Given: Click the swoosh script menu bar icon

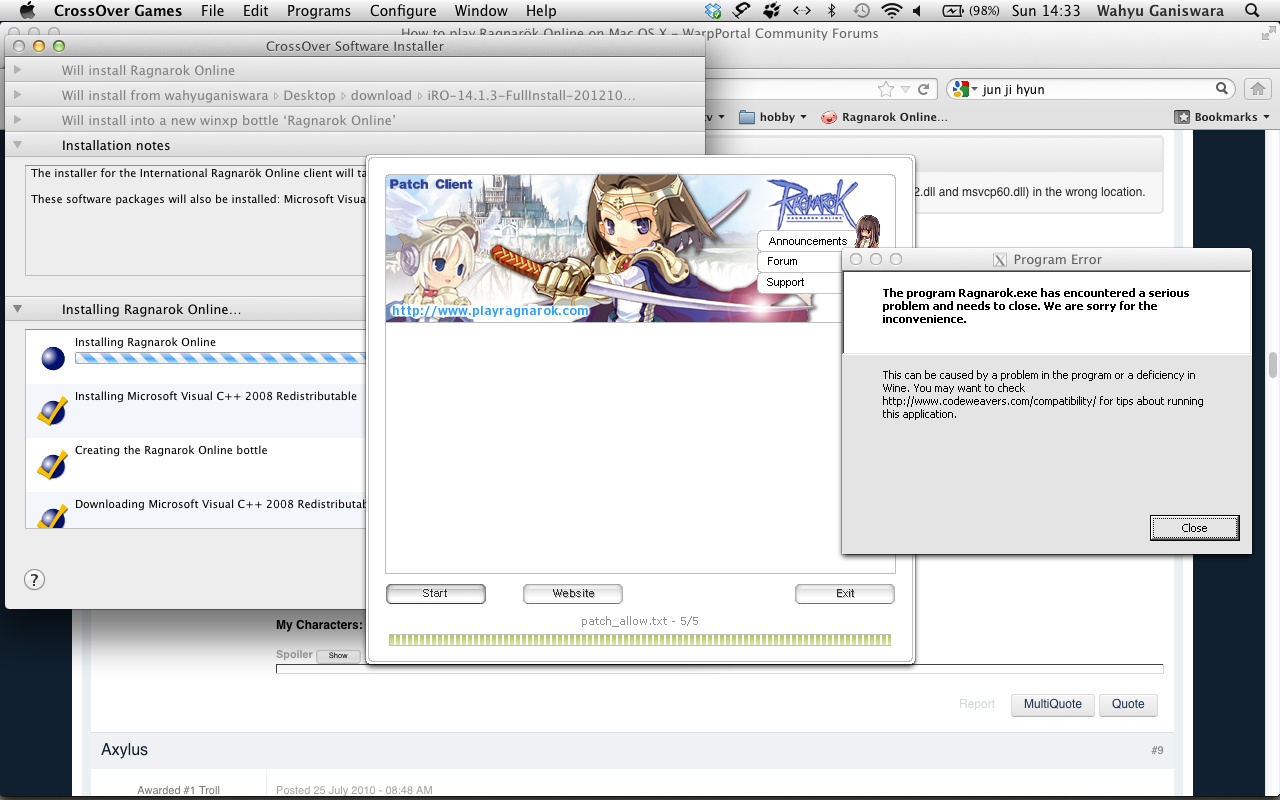Looking at the screenshot, I should coord(742,11).
